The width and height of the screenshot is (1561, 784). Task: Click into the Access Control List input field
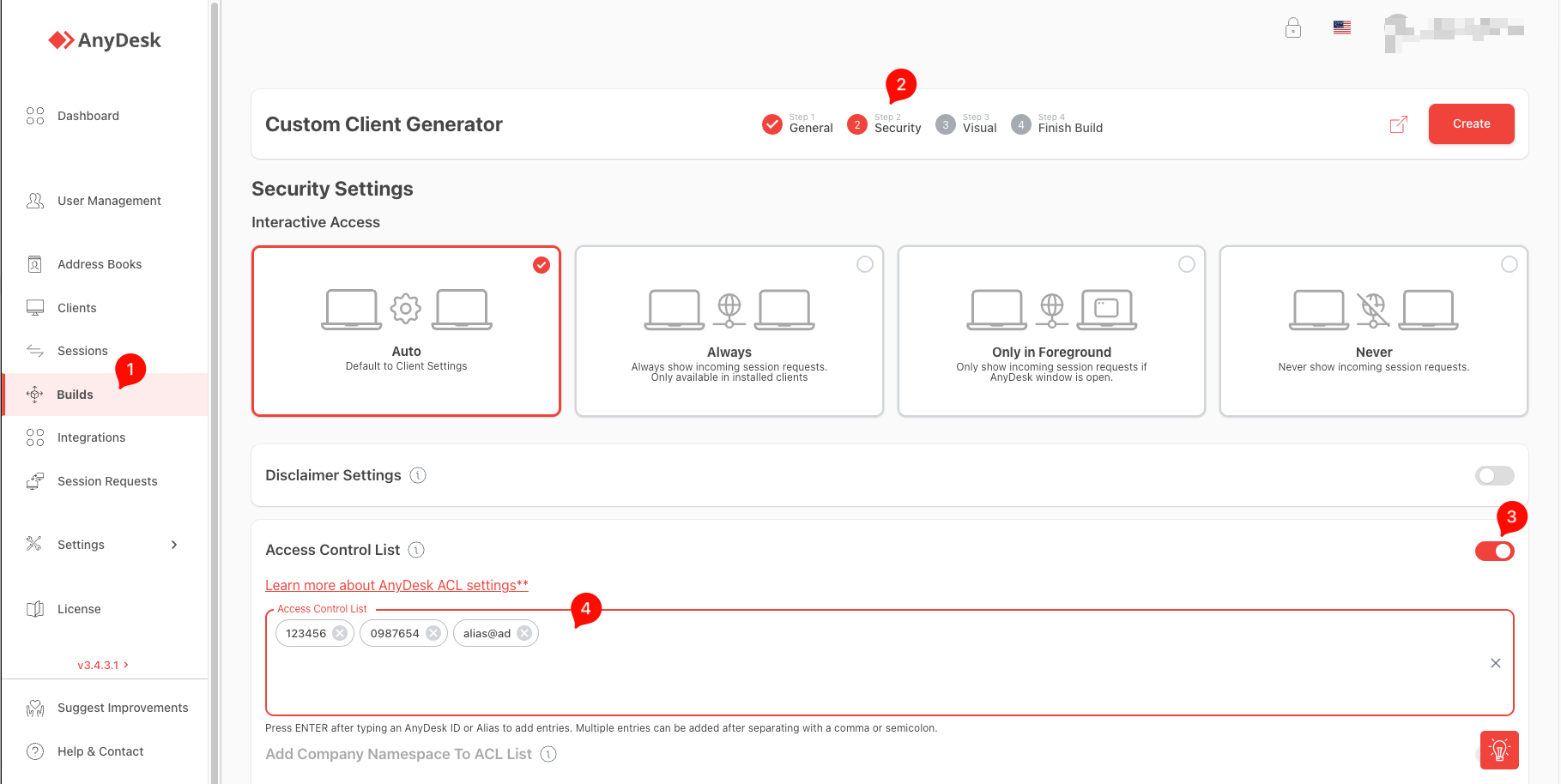click(x=889, y=663)
